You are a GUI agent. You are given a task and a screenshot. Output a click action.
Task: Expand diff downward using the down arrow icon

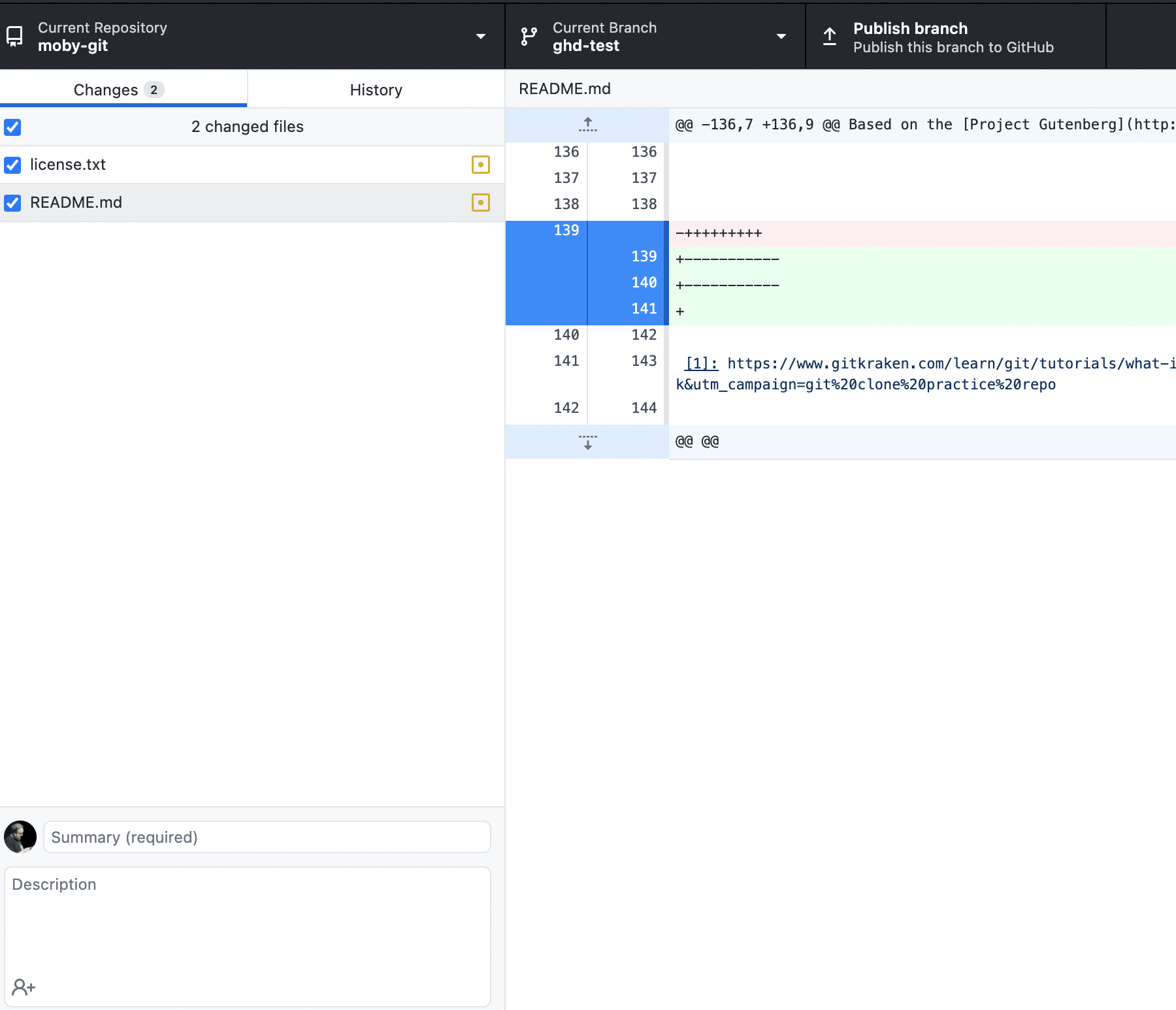click(x=587, y=442)
